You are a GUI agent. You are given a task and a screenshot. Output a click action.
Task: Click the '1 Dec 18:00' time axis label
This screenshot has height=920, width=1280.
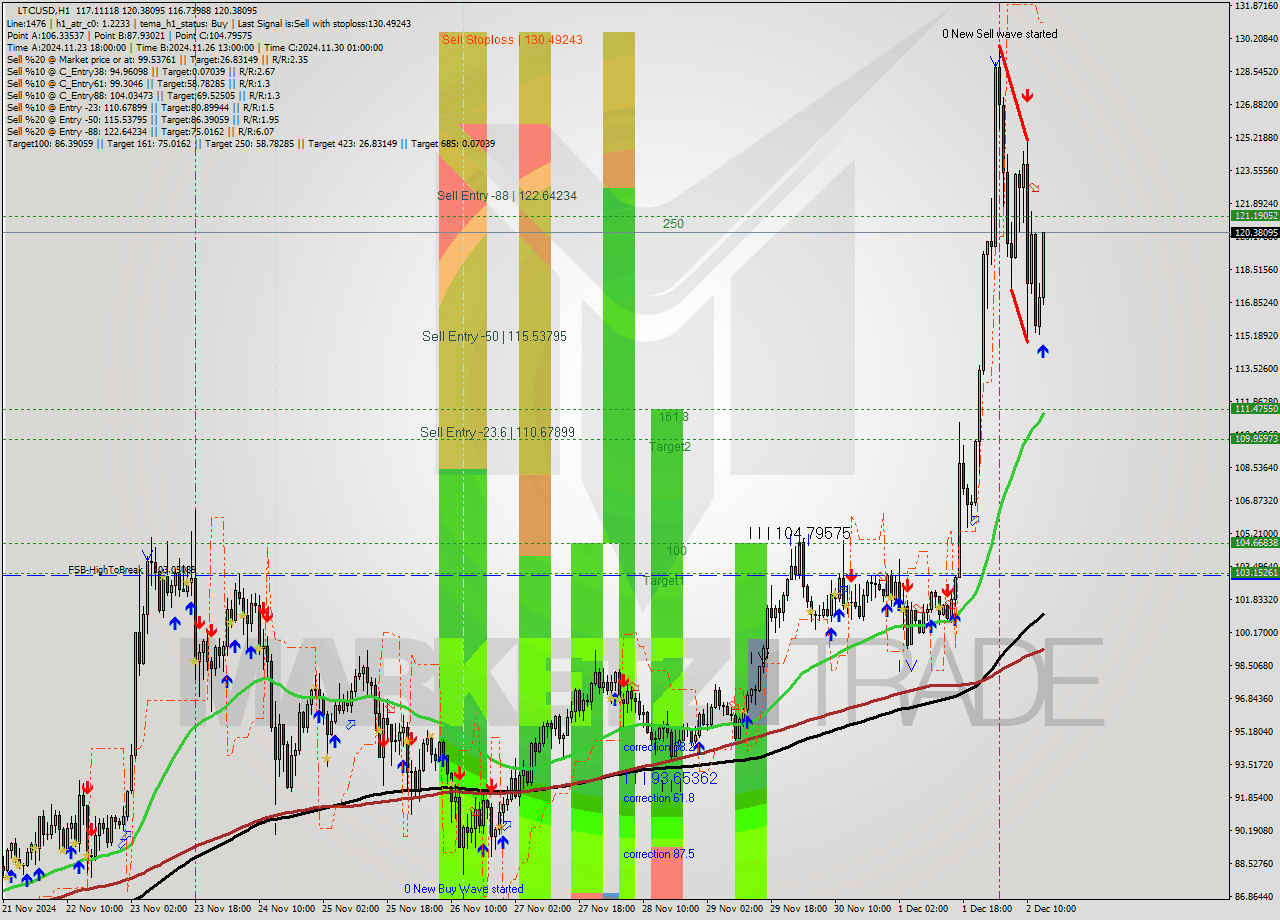pyautogui.click(x=987, y=909)
